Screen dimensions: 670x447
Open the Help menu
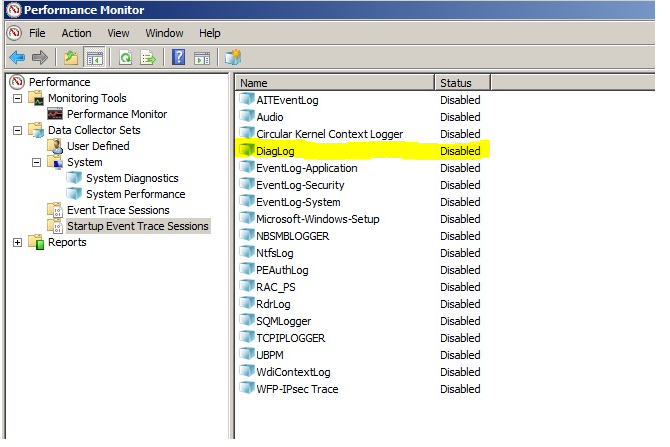point(210,33)
